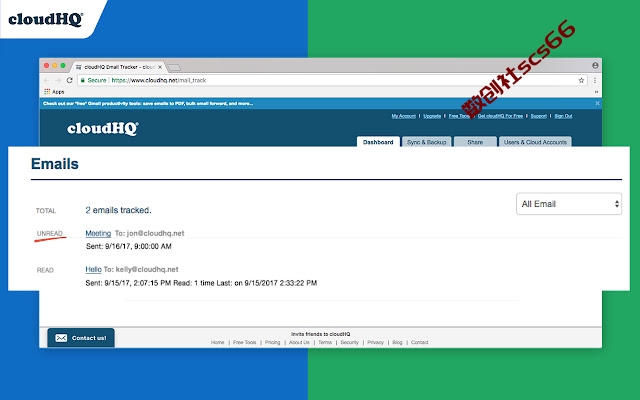Open the Security footer link
Image resolution: width=640 pixels, height=400 pixels.
pos(349,342)
